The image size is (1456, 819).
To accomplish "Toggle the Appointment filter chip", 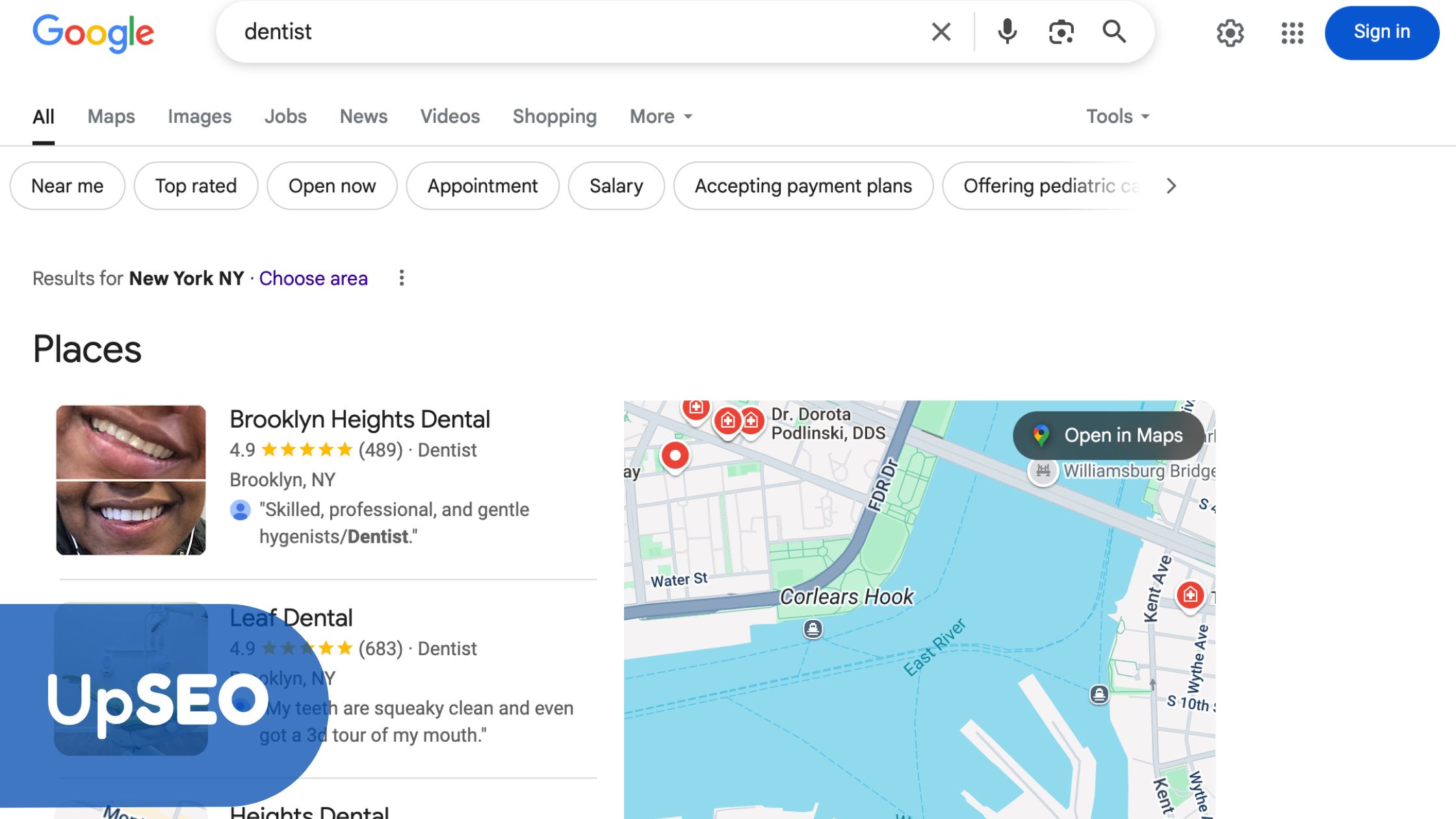I will click(482, 186).
